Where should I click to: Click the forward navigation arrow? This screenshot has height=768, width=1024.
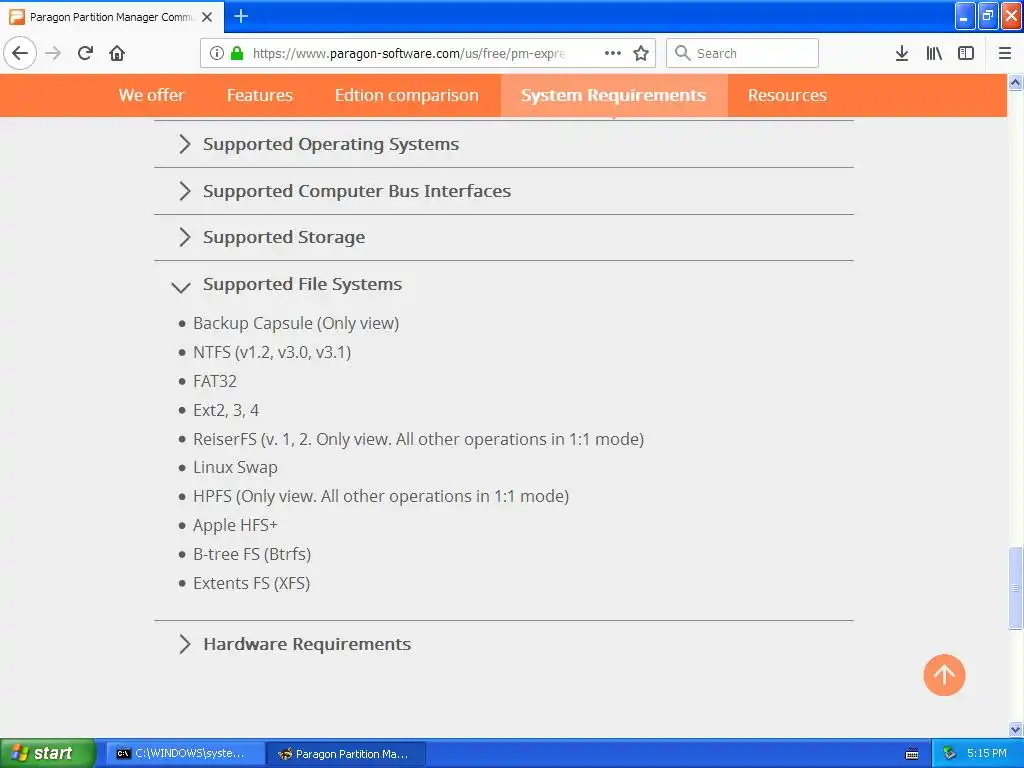click(x=53, y=53)
